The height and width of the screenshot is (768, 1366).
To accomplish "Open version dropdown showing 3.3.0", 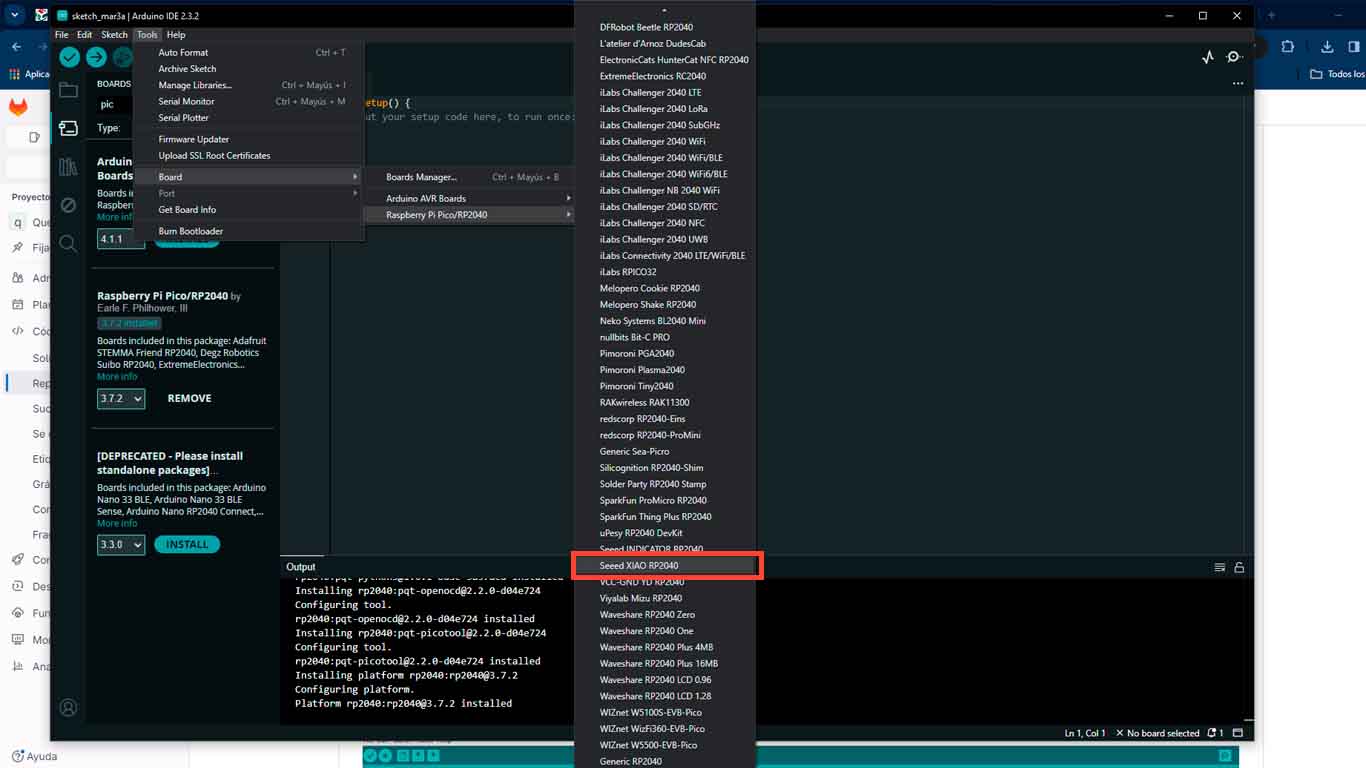I will tap(121, 545).
